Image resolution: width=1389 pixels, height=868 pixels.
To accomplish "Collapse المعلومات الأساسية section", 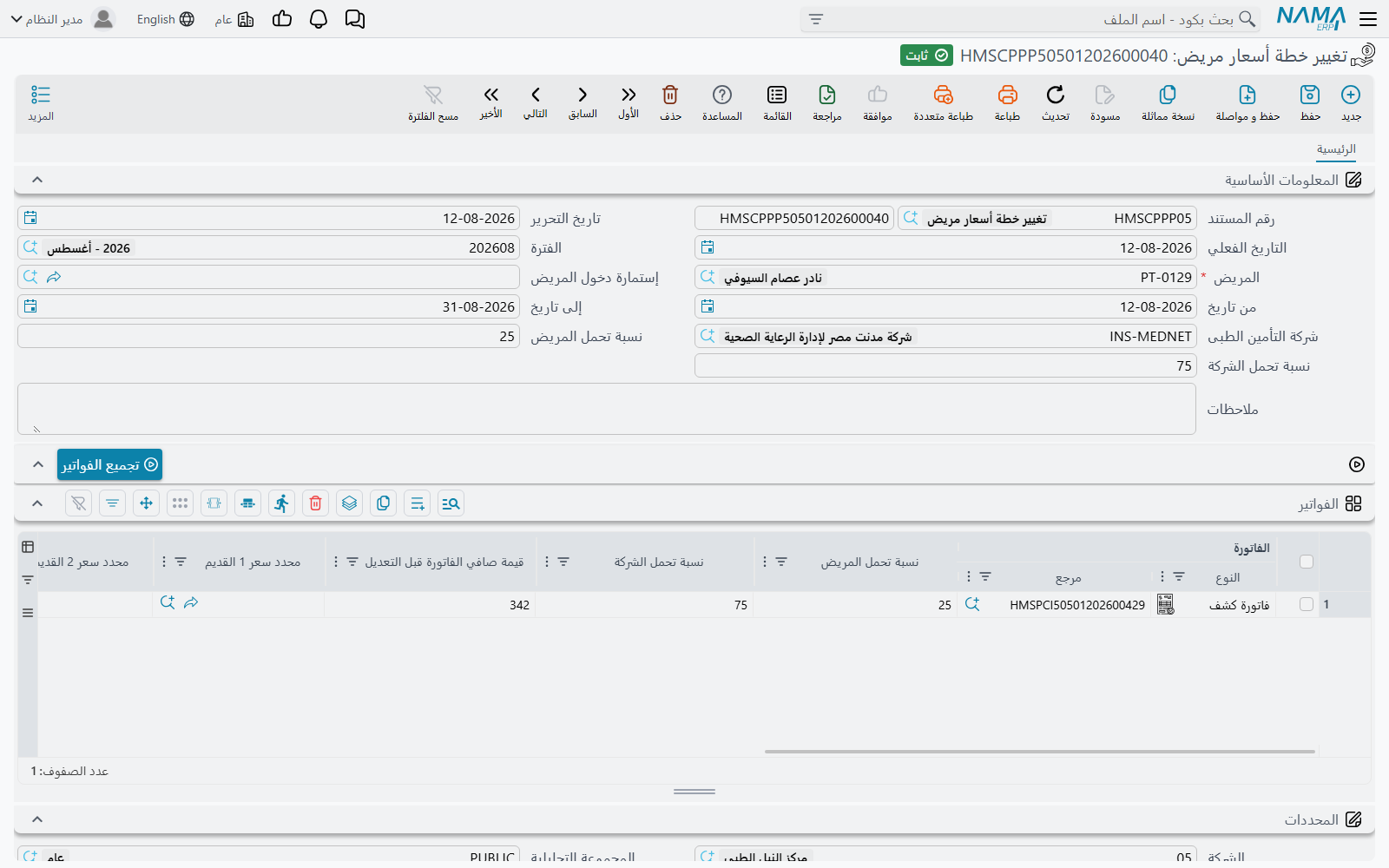I will point(37,180).
